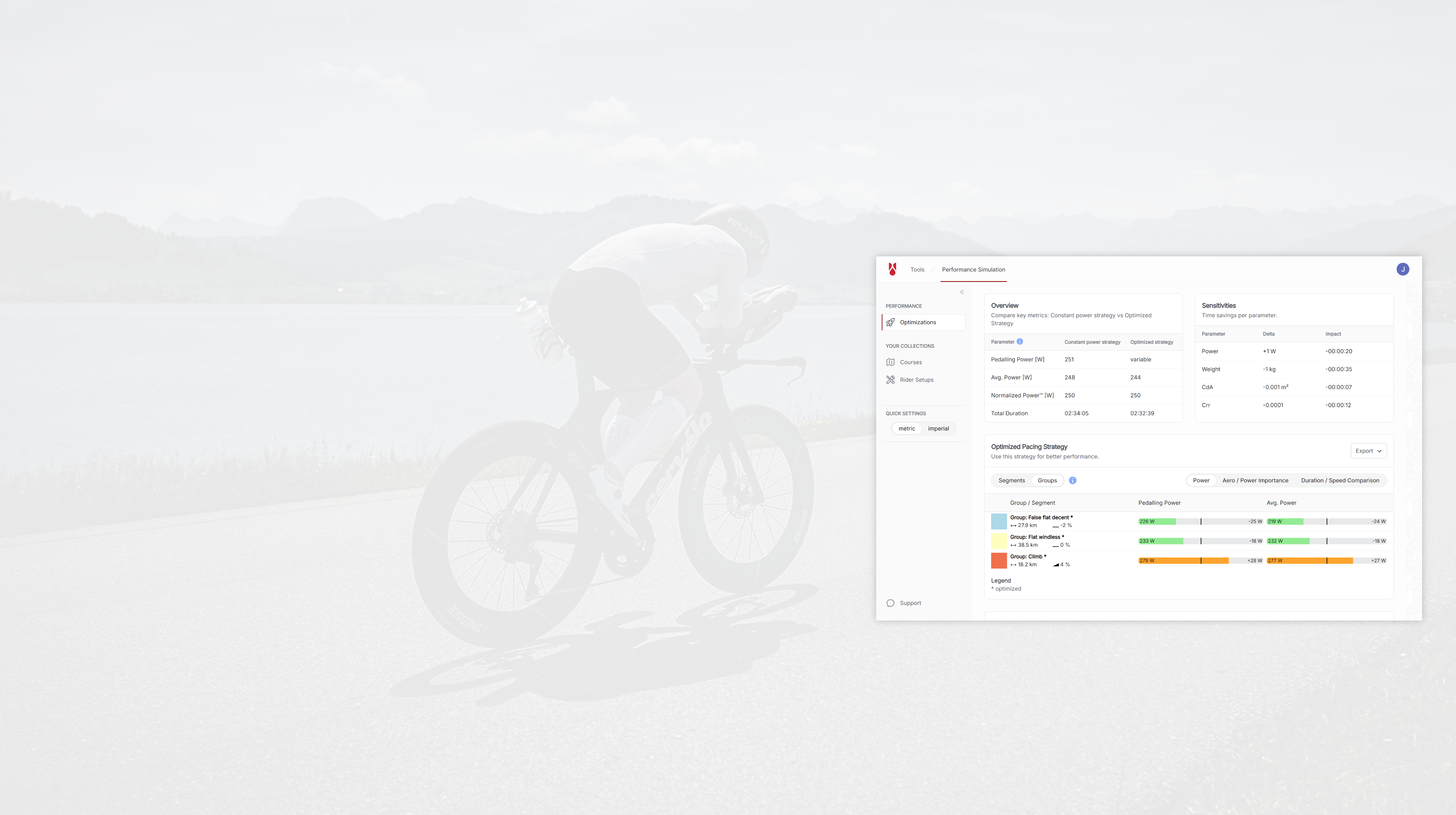Click the Courses map icon
This screenshot has height=815, width=1456.
890,363
